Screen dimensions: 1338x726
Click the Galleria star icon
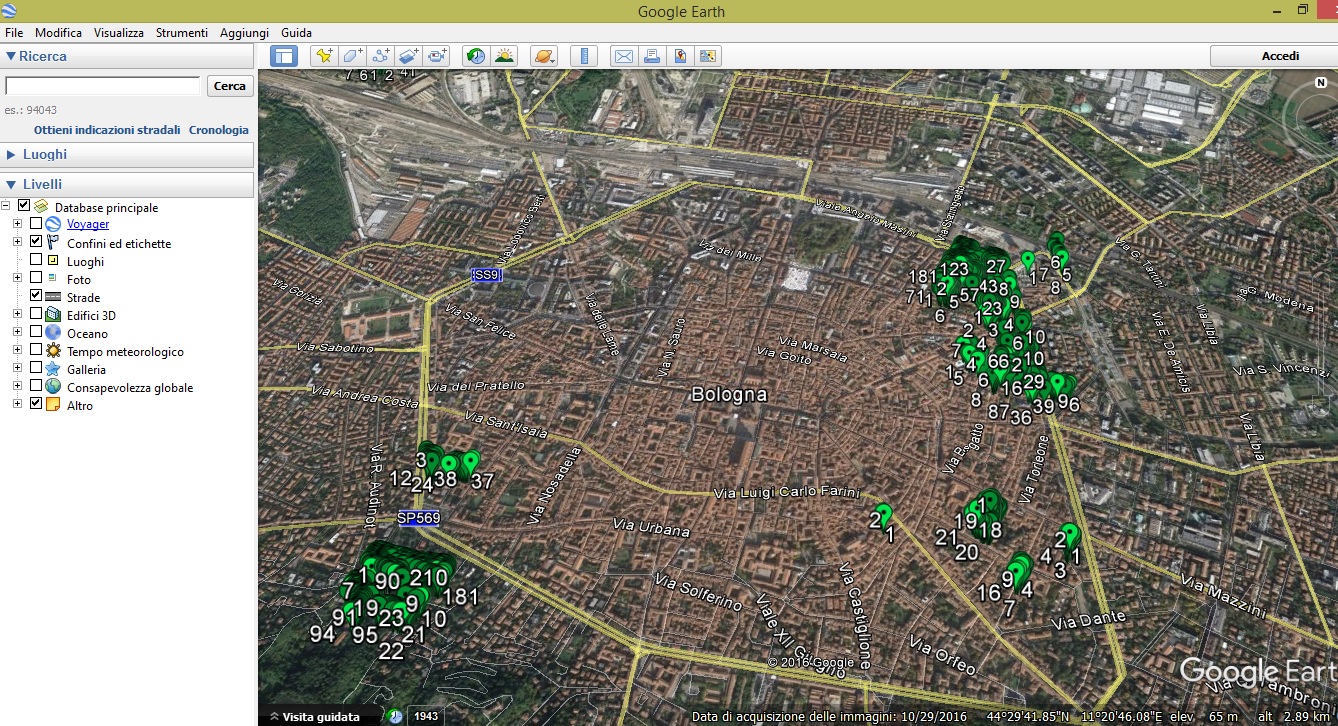pos(53,369)
